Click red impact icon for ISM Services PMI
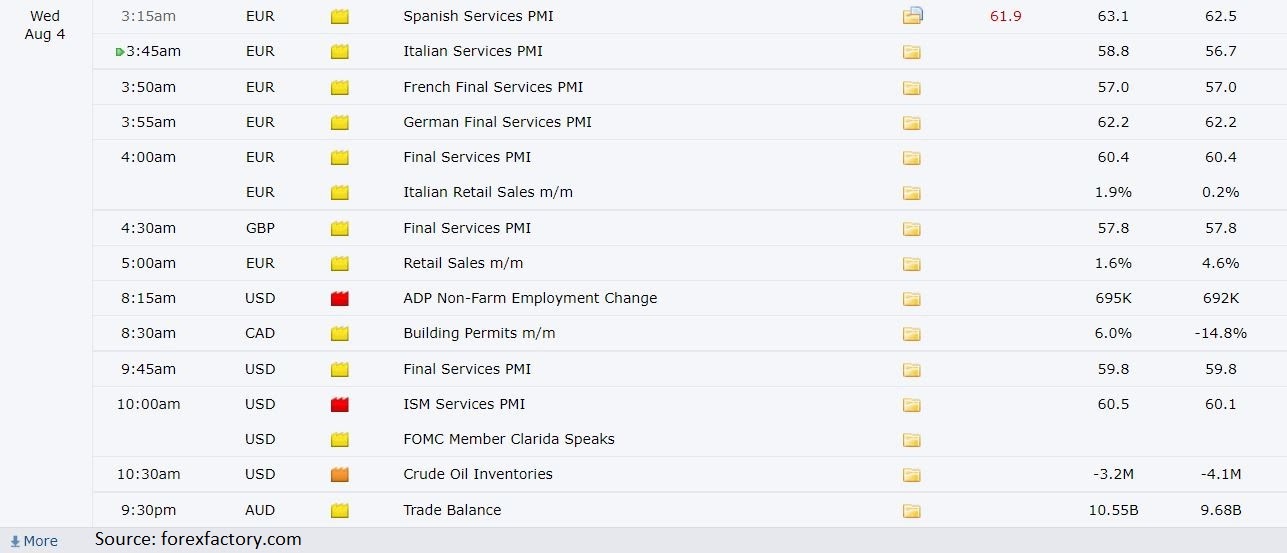This screenshot has width=1287, height=553. (x=339, y=404)
